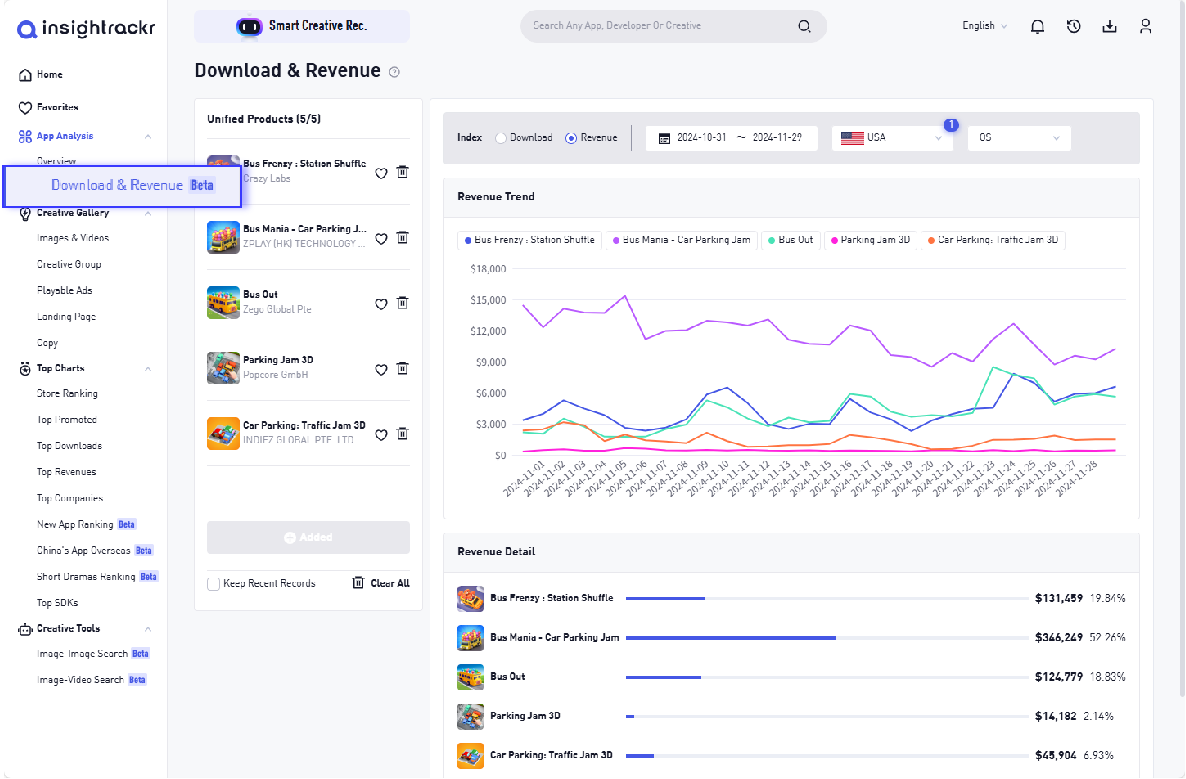Screen dimensions: 1186x779
Task: Open Top Revenues in sidebar
Action: 67,472
